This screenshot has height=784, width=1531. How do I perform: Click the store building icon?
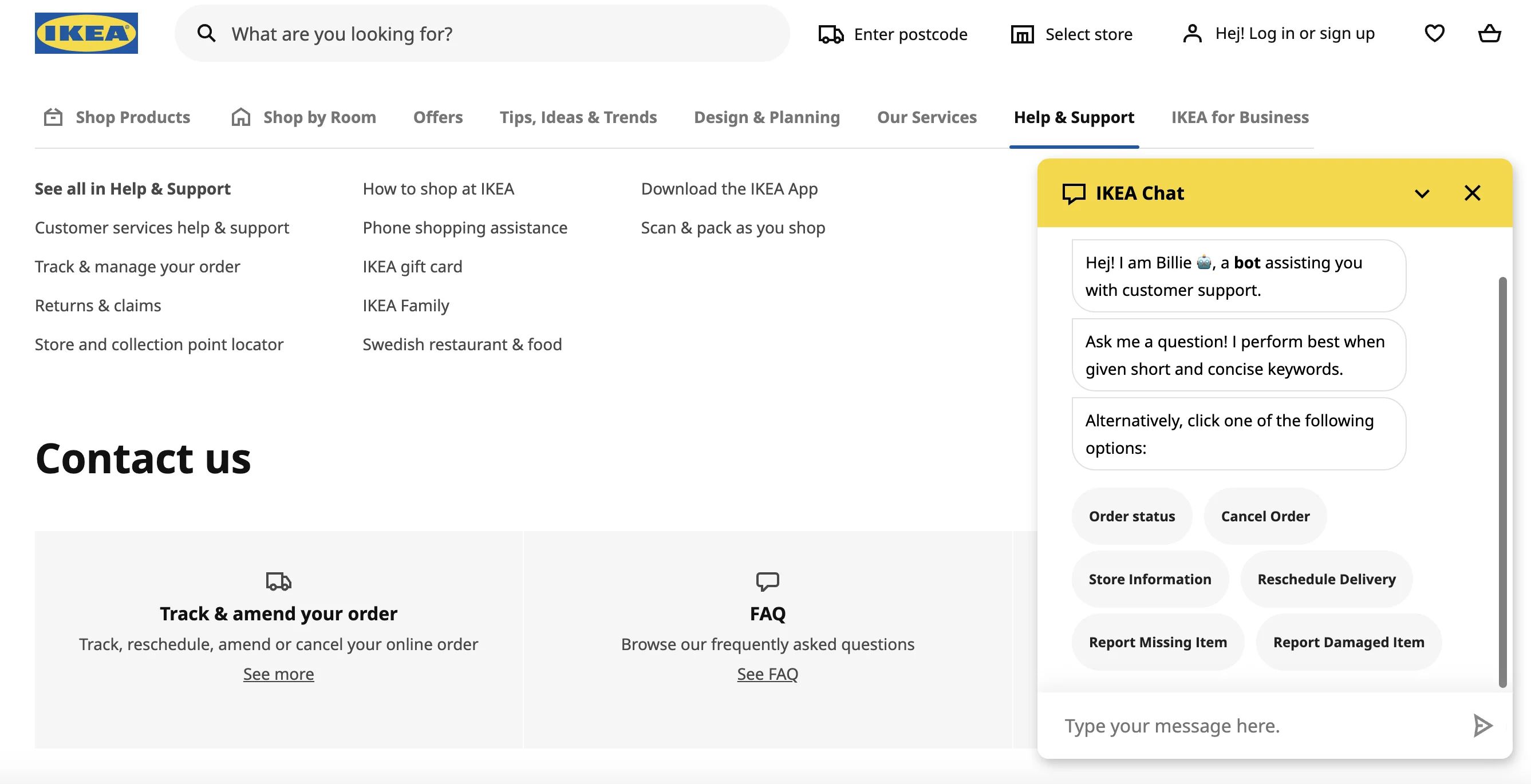point(1022,34)
